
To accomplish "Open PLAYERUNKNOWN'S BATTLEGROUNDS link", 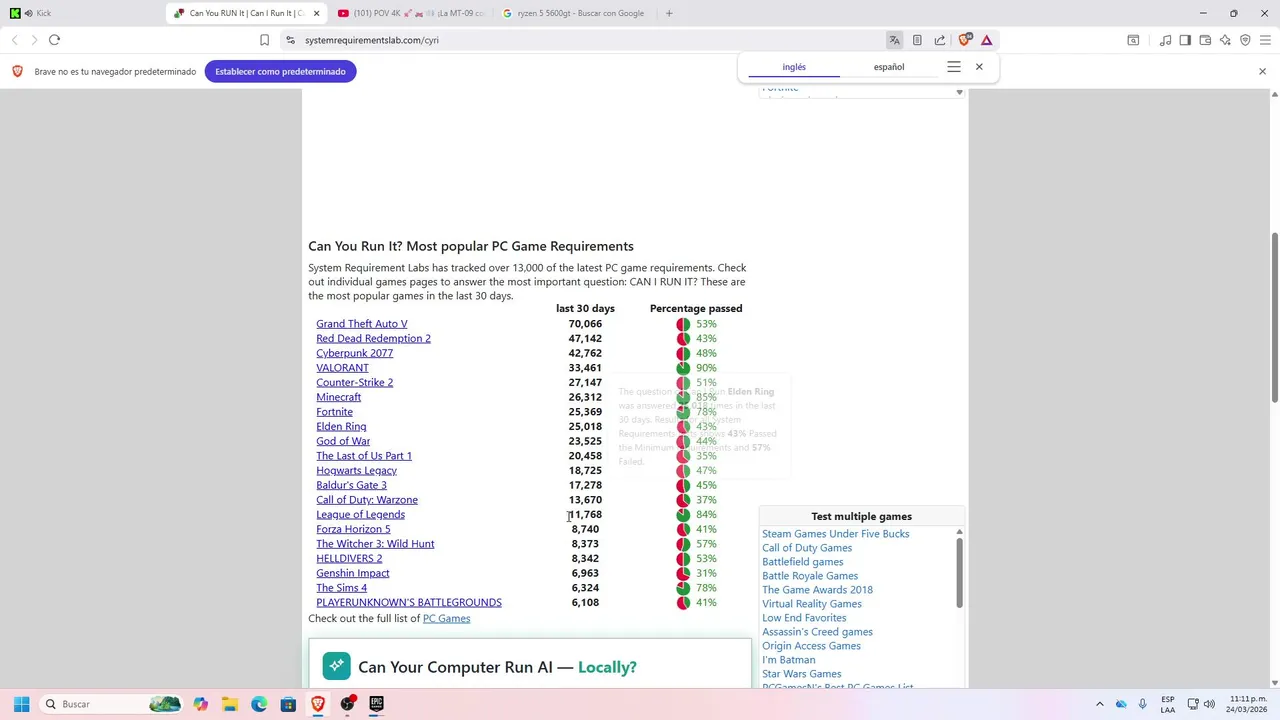I will coord(409,602).
